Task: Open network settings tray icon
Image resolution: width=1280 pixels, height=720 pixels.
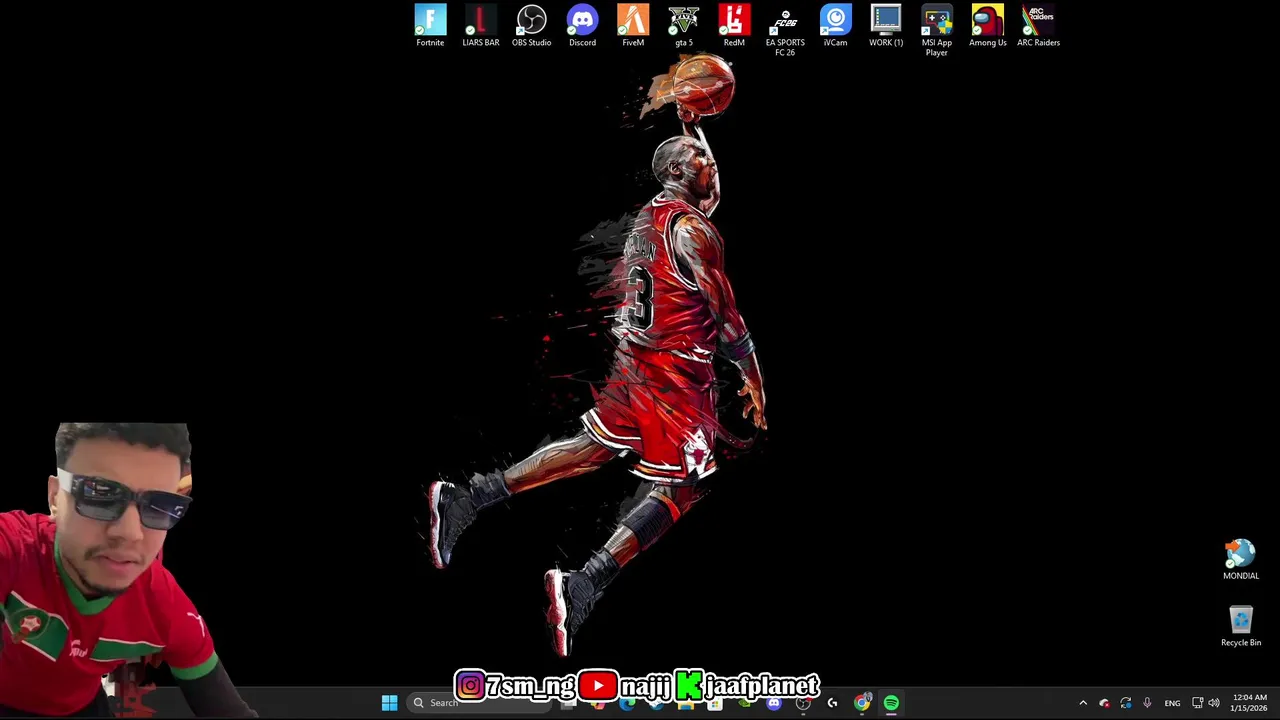Action: 1197,703
